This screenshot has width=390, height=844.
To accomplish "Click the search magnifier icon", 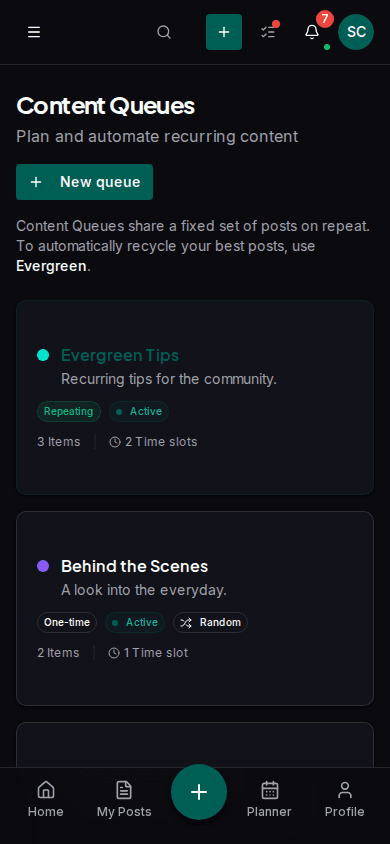I will click(164, 32).
